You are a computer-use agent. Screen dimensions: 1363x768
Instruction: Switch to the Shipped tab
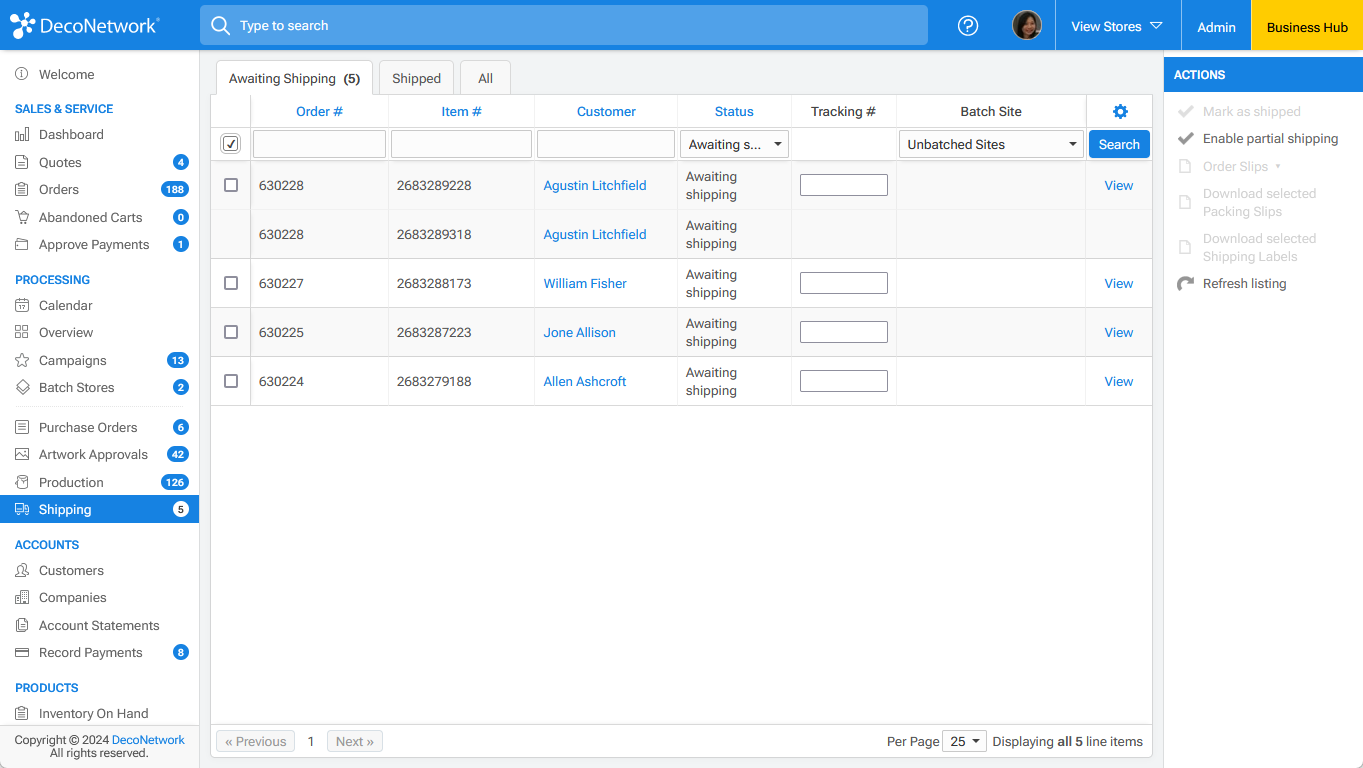[416, 77]
